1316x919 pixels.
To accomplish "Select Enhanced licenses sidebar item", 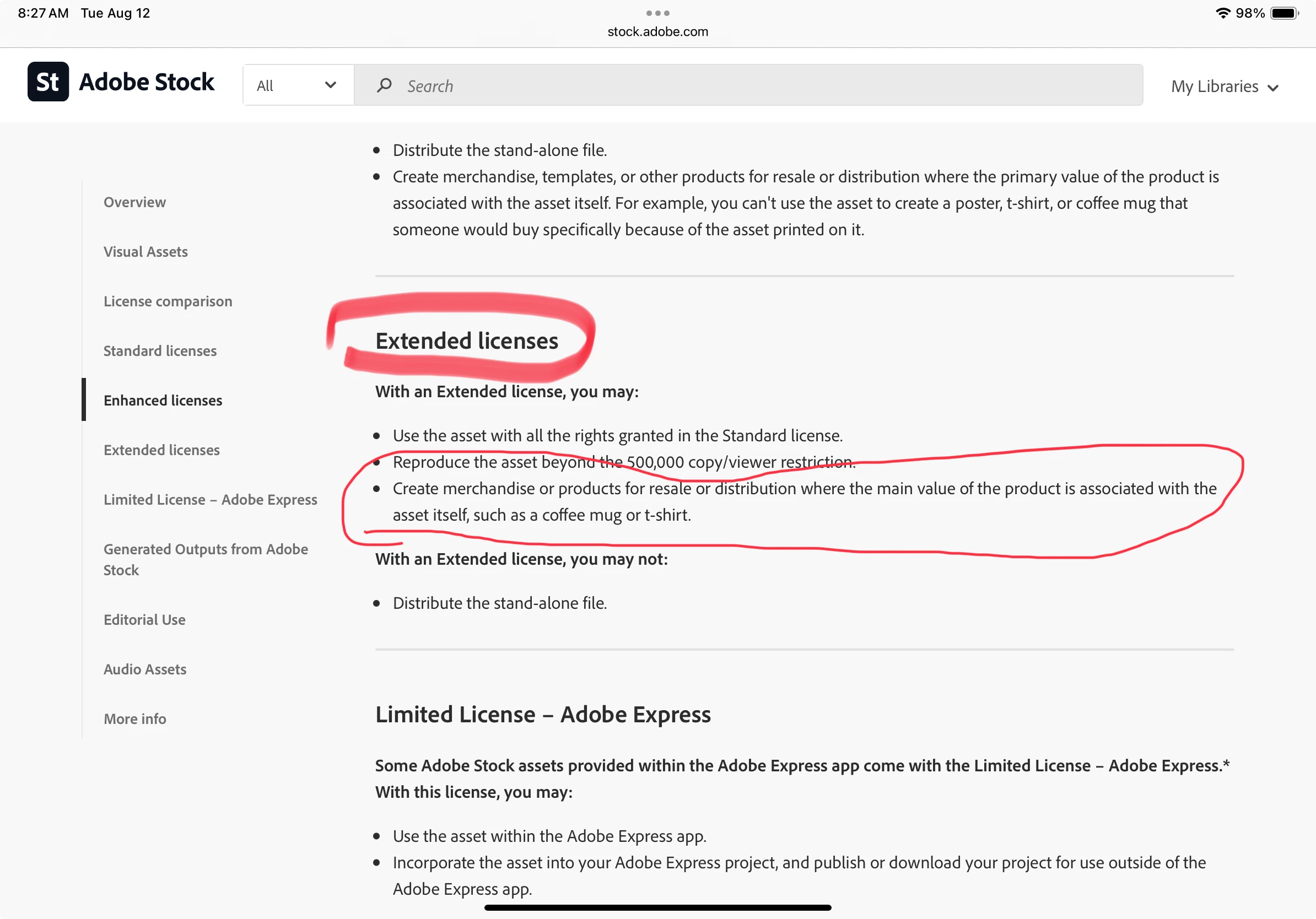I will 163,401.
